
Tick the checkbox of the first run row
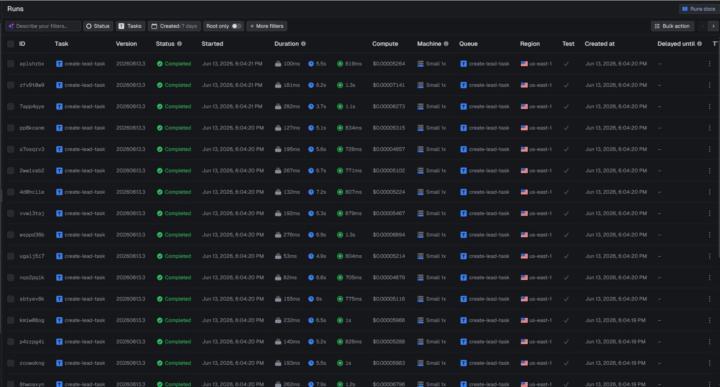(11, 64)
